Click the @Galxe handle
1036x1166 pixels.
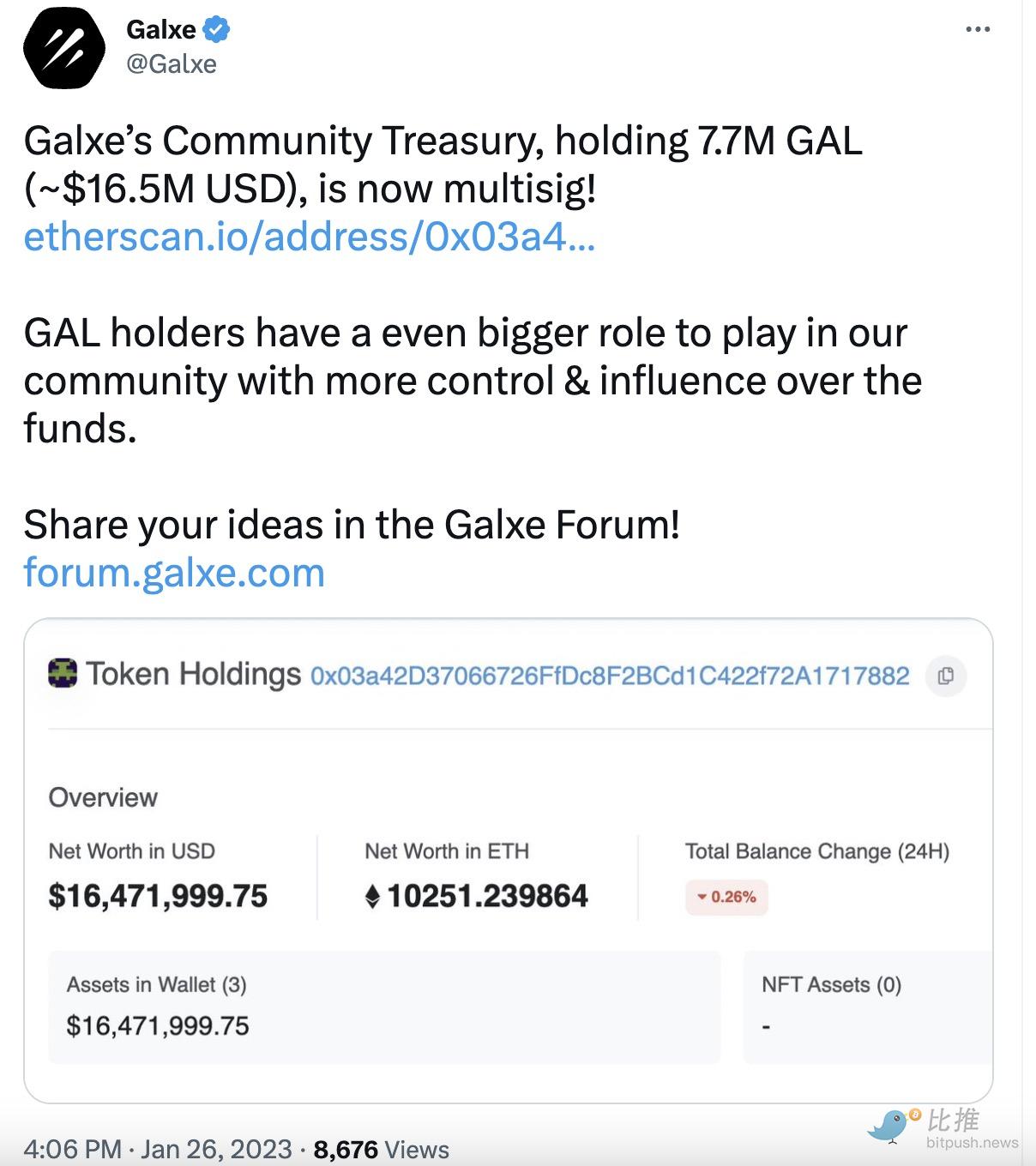[172, 64]
